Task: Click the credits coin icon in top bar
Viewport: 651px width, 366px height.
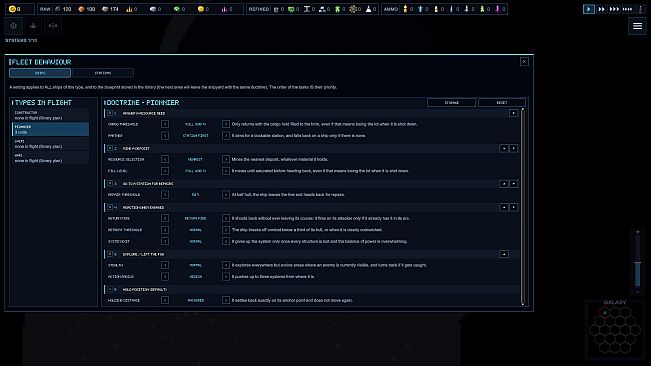Action: click(x=12, y=9)
